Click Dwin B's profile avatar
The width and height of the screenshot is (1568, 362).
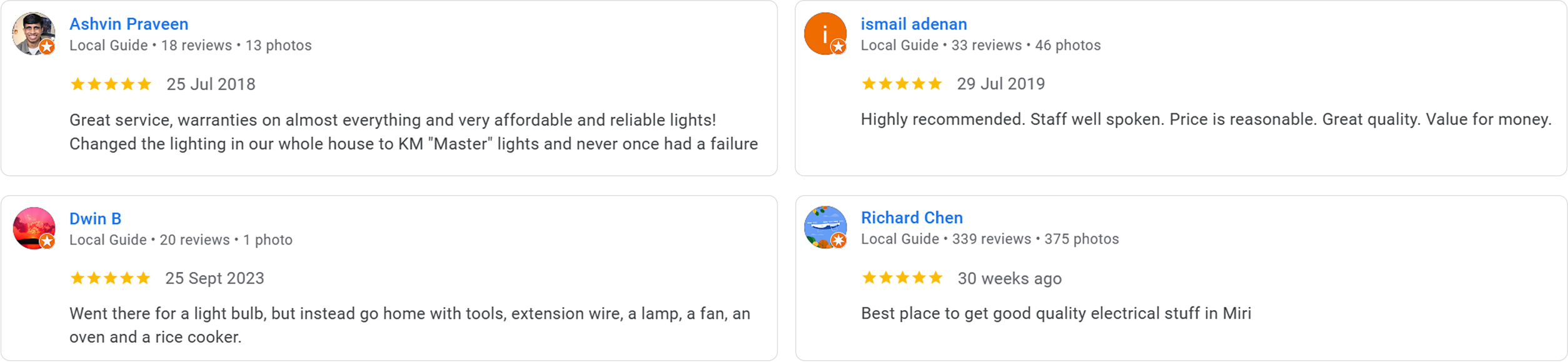(x=33, y=228)
